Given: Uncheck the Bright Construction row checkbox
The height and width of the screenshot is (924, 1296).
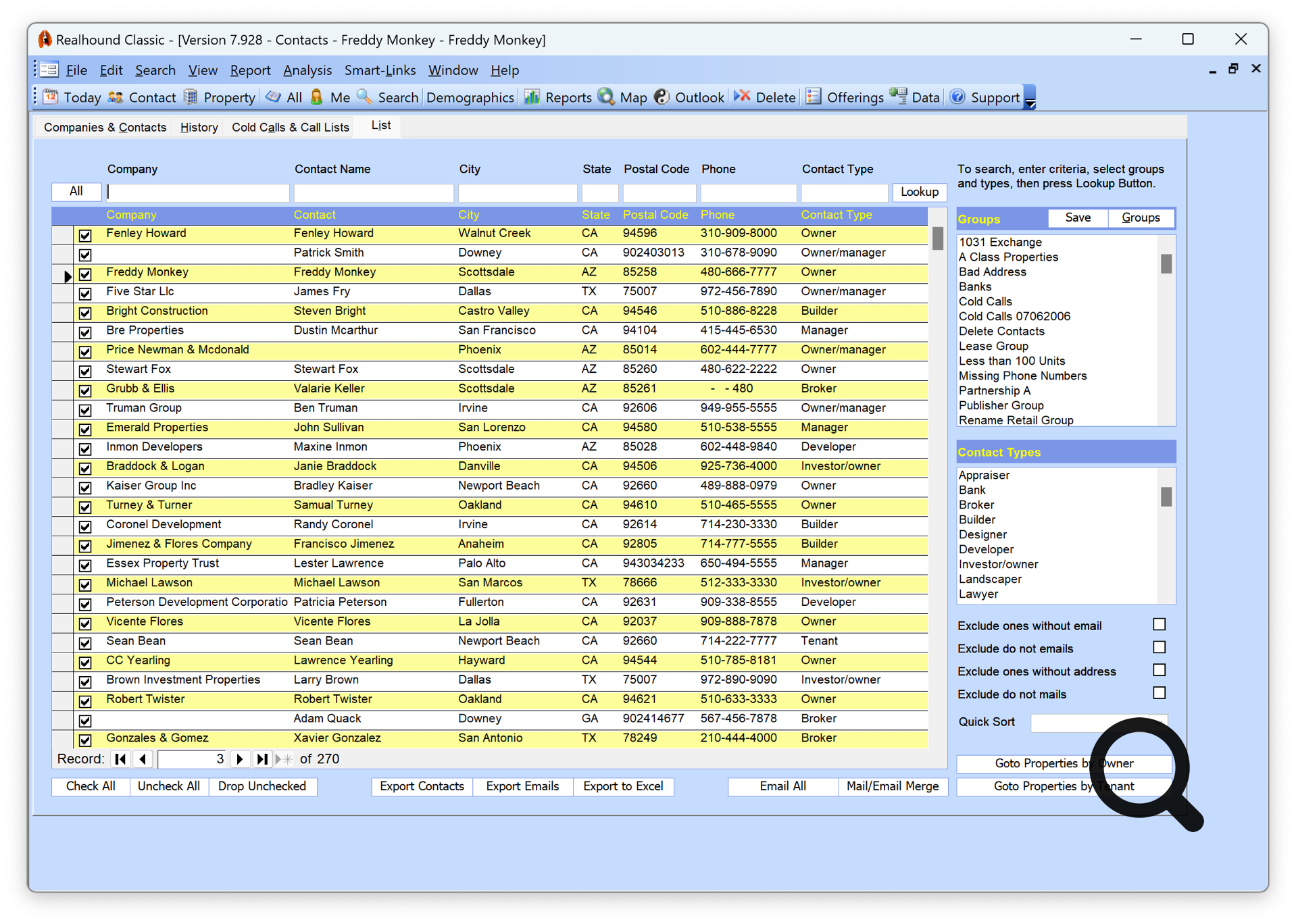Looking at the screenshot, I should point(85,313).
